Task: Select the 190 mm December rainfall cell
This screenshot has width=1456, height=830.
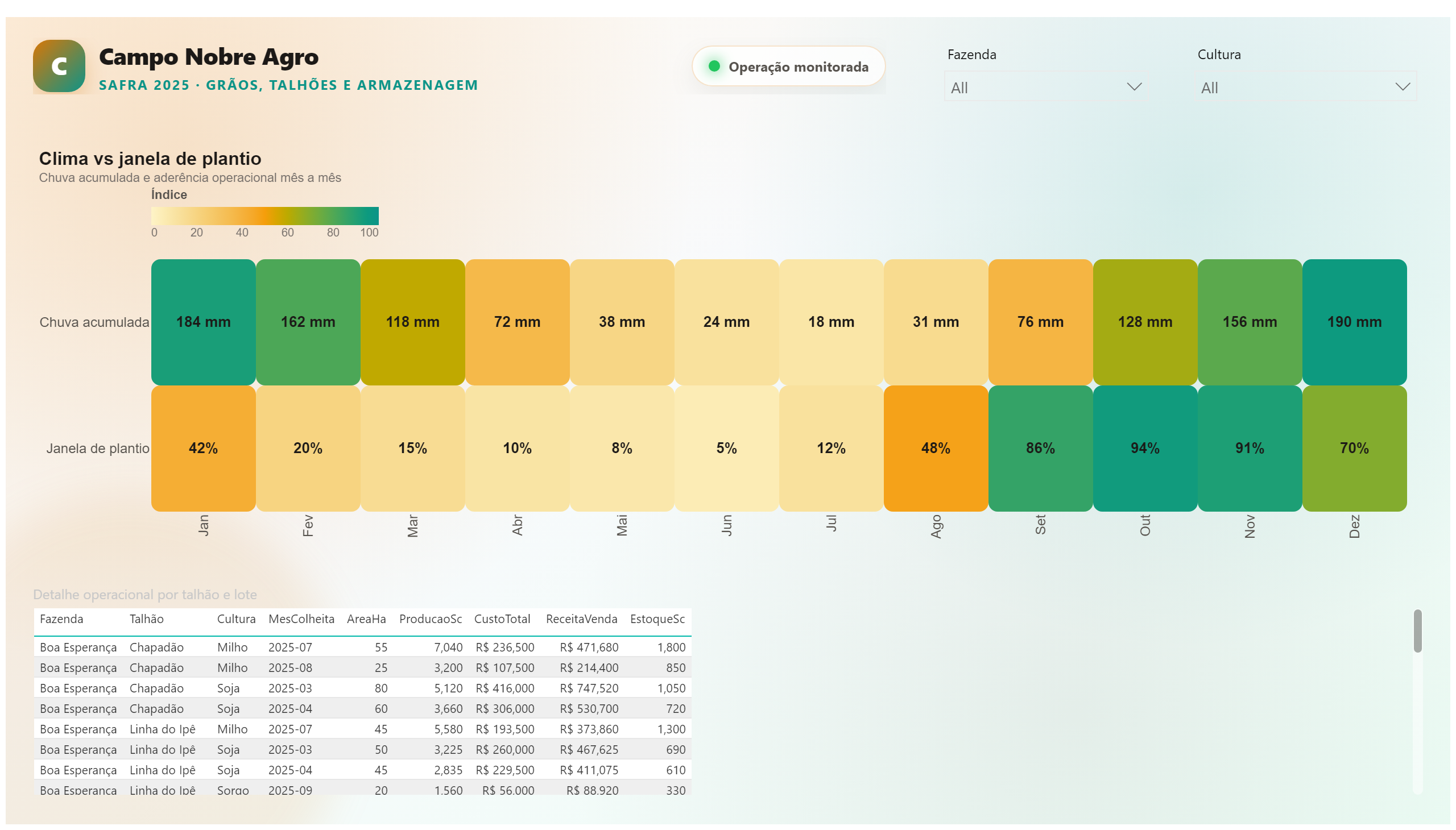Action: (x=1355, y=322)
